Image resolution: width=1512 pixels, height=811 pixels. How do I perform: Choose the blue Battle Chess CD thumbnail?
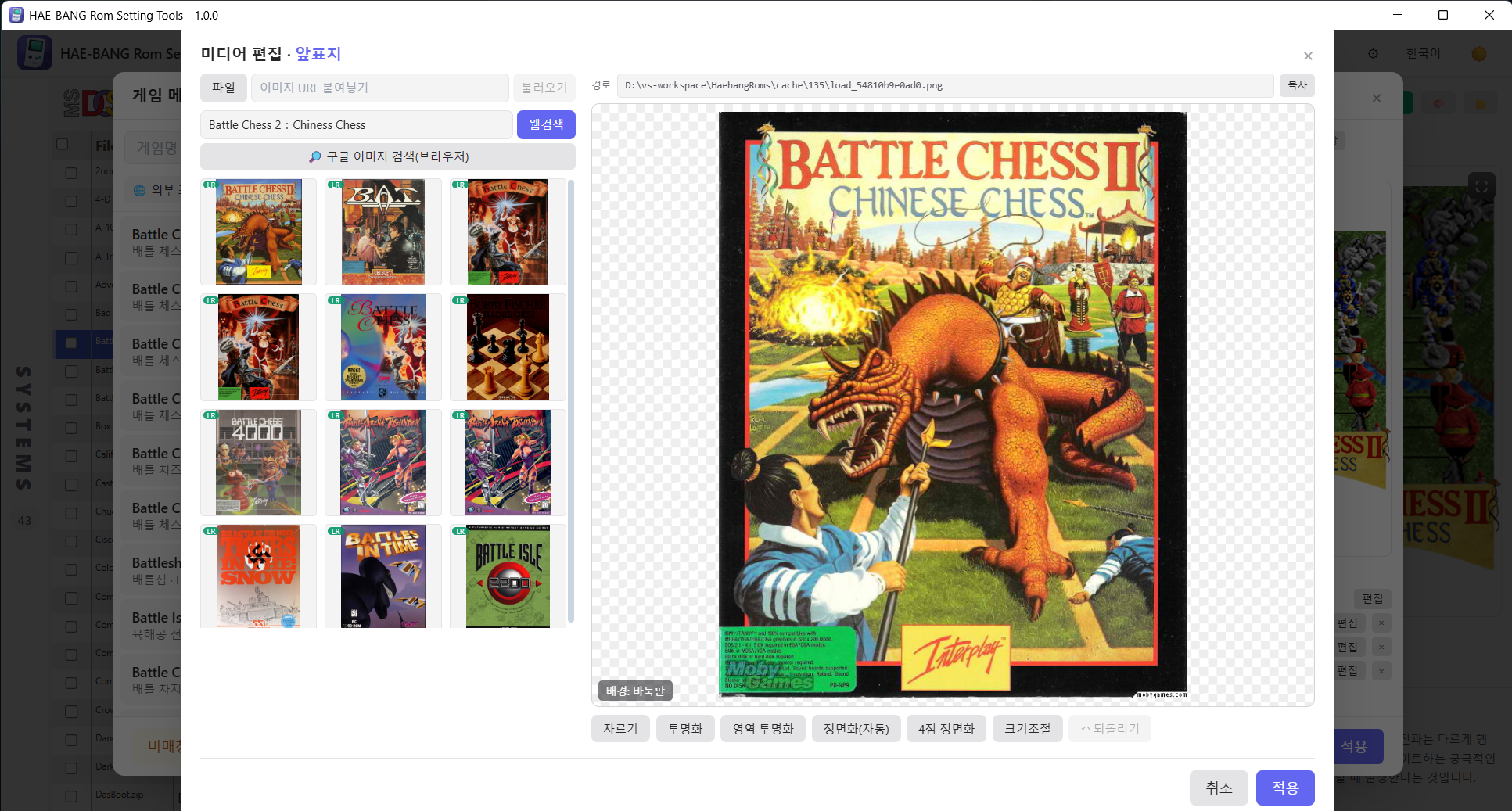[x=383, y=347]
